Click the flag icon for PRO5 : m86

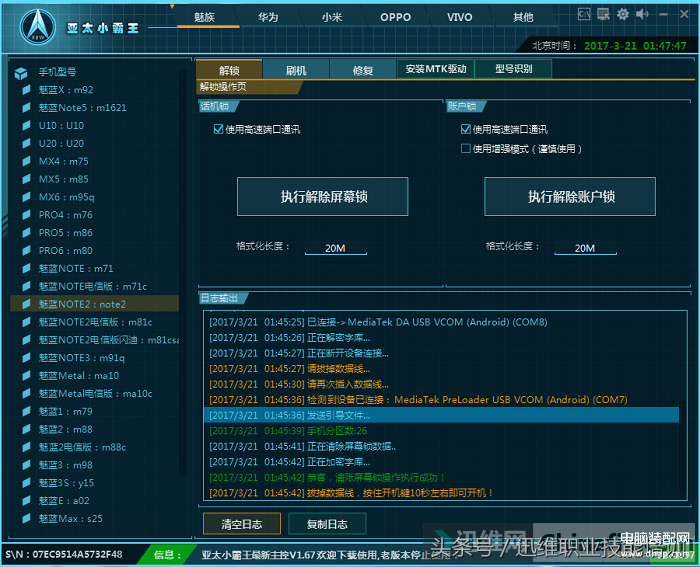click(x=26, y=233)
